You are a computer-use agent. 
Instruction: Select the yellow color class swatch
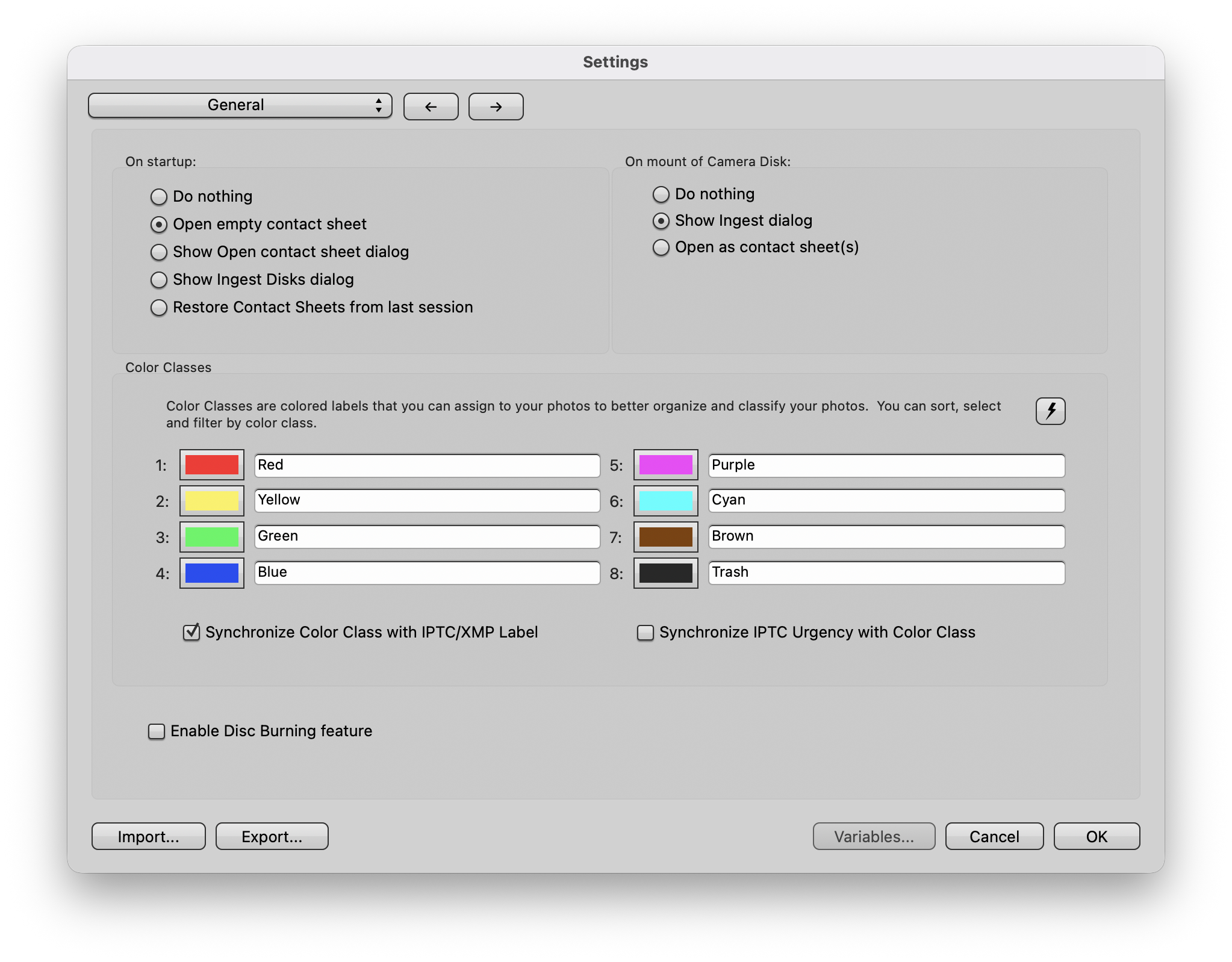tap(211, 501)
